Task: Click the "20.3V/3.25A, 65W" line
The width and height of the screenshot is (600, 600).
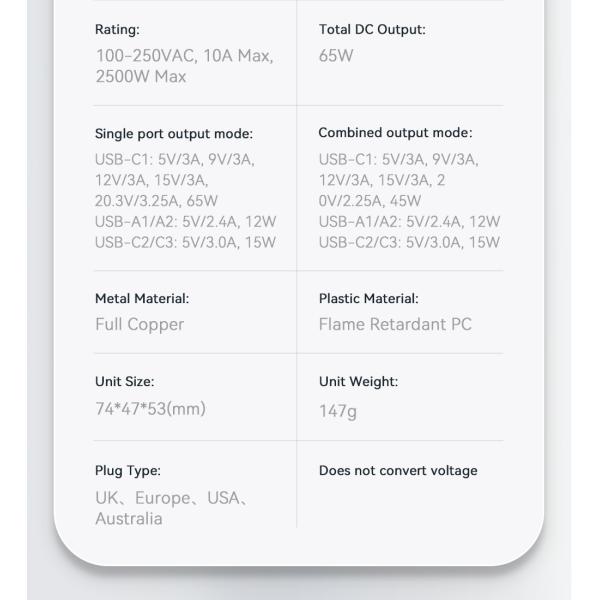Action: (156, 201)
